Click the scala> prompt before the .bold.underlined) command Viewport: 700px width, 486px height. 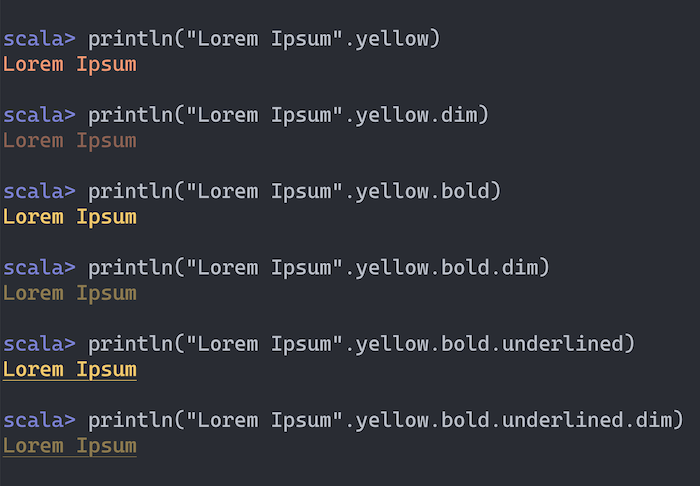point(39,344)
